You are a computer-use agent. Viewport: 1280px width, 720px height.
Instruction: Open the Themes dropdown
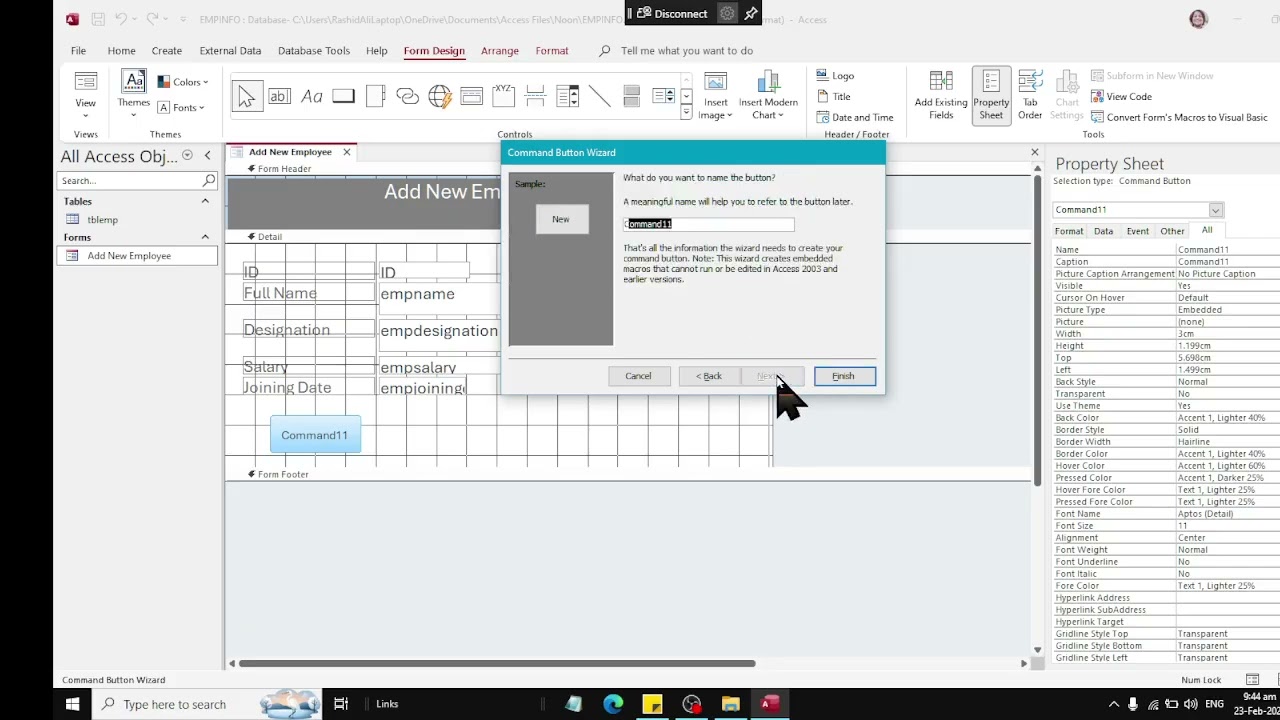click(x=133, y=96)
